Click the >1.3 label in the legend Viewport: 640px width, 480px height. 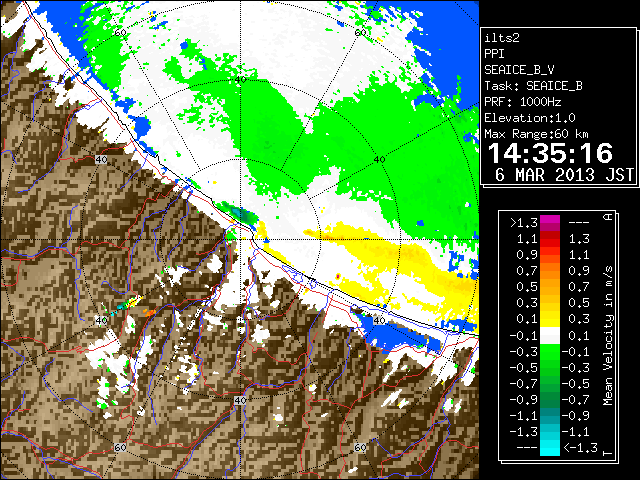pyautogui.click(x=524, y=223)
